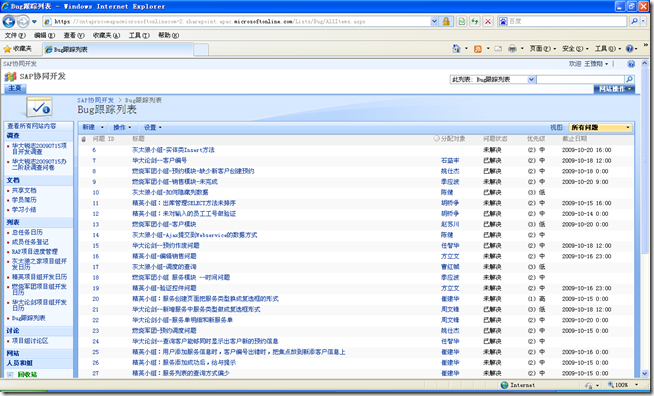Click issue ID 20 cell

coord(96,299)
